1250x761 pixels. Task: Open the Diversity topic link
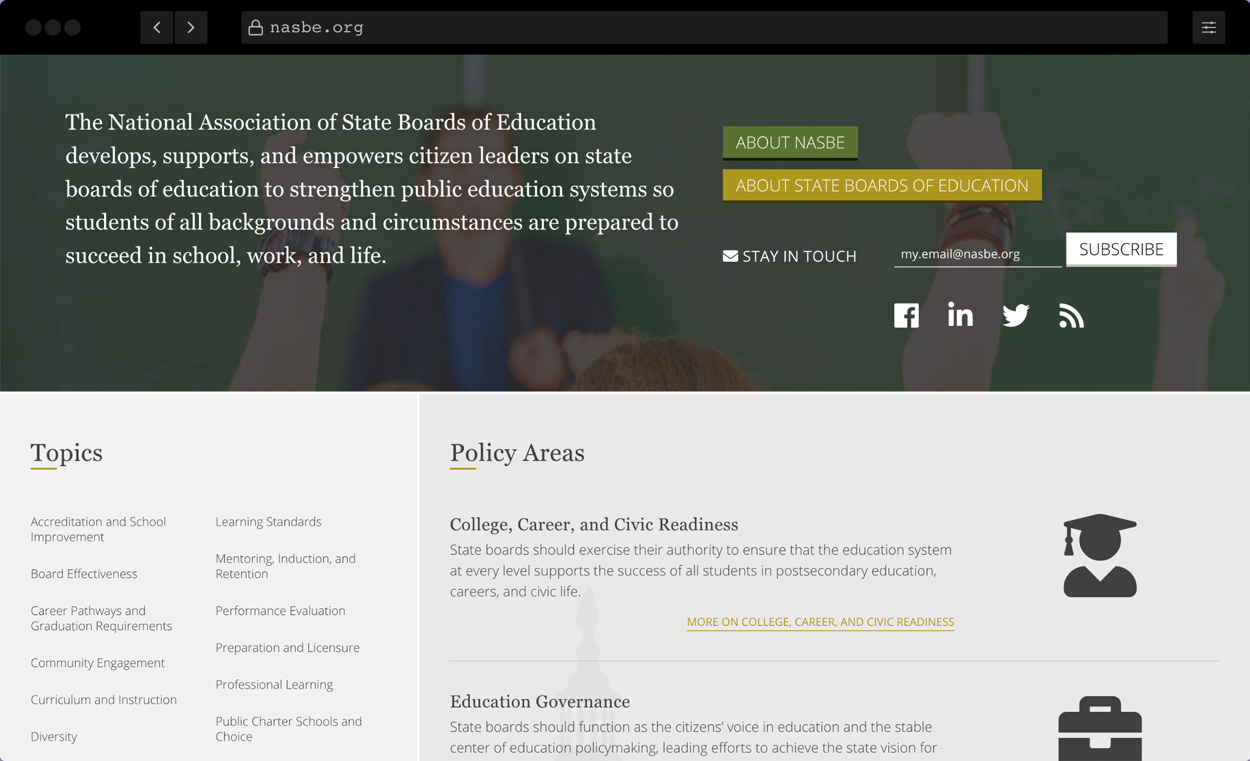coord(53,736)
